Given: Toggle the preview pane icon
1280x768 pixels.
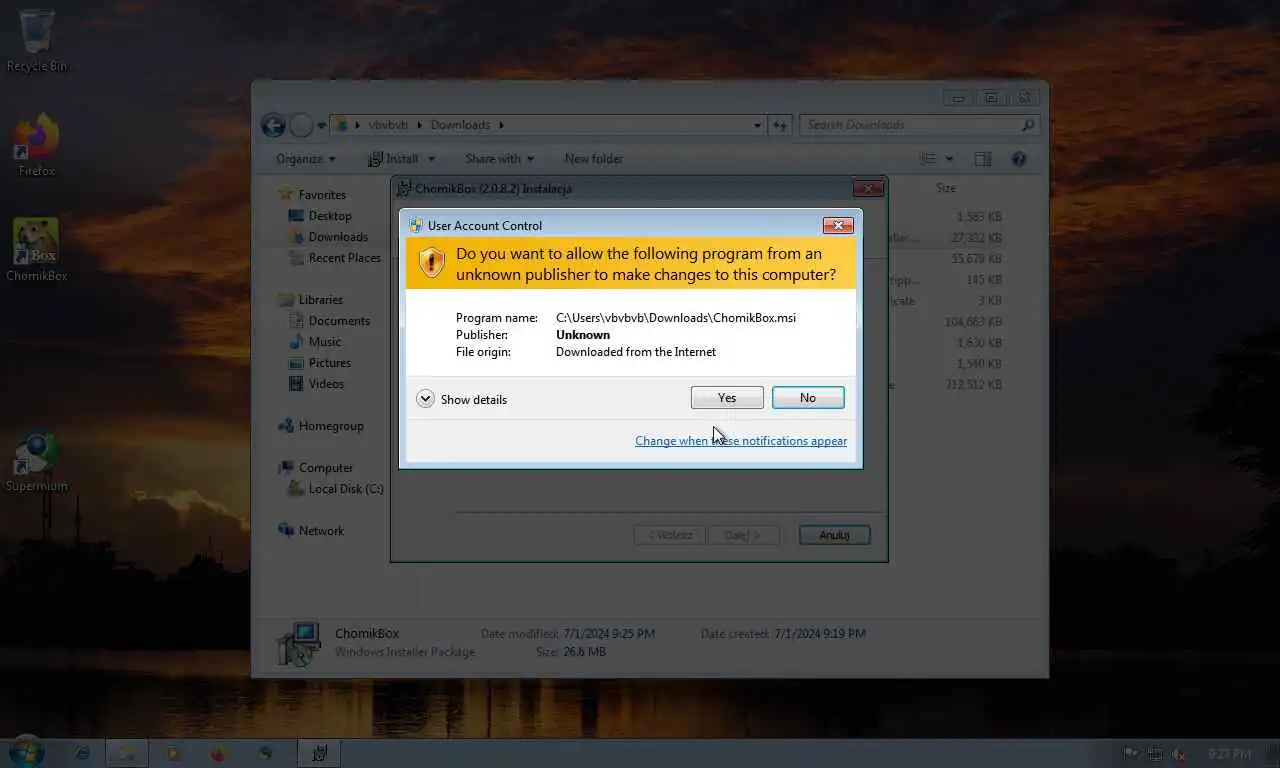Looking at the screenshot, I should coord(983,159).
